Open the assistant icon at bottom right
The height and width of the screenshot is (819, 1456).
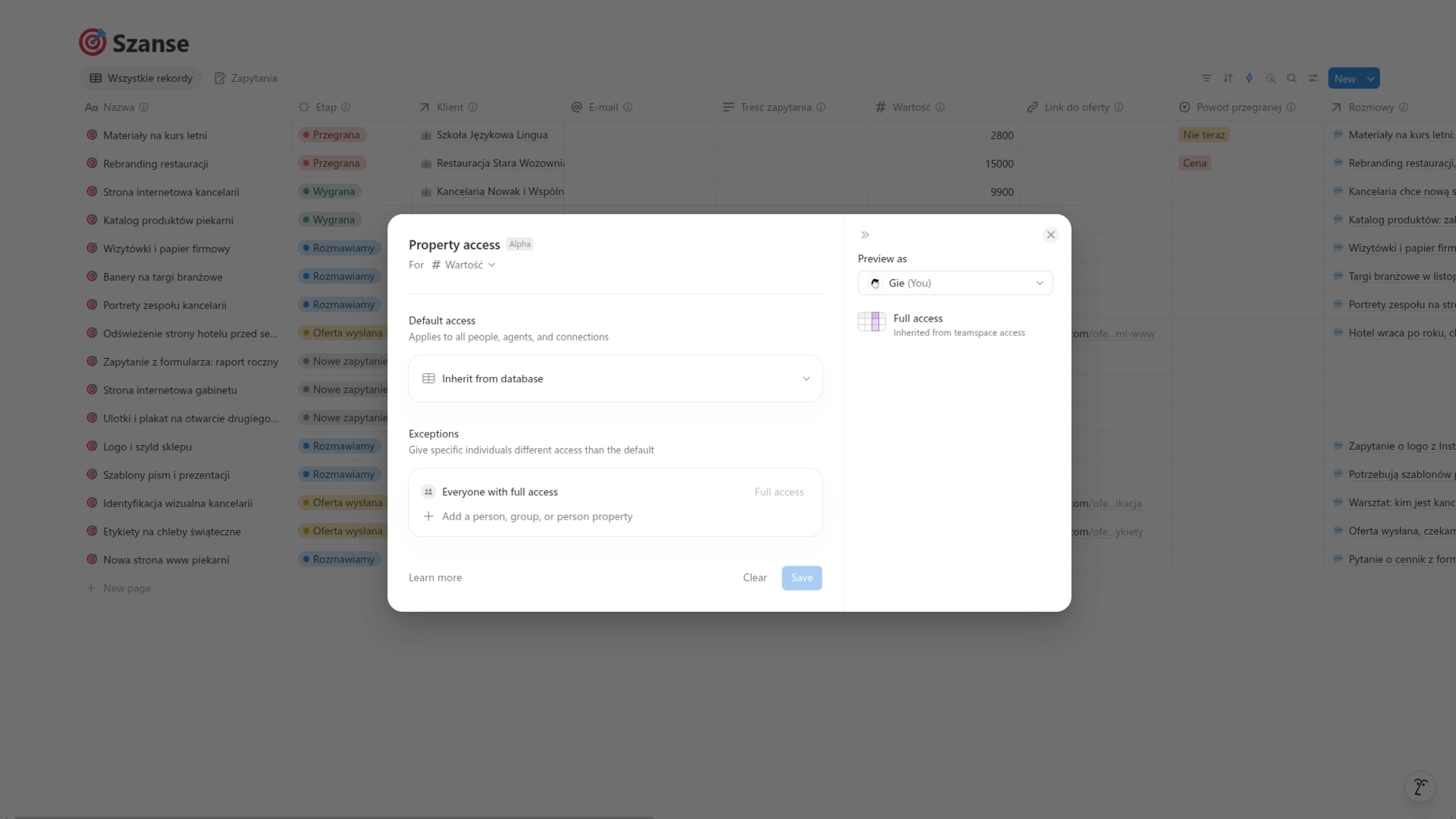[1420, 786]
